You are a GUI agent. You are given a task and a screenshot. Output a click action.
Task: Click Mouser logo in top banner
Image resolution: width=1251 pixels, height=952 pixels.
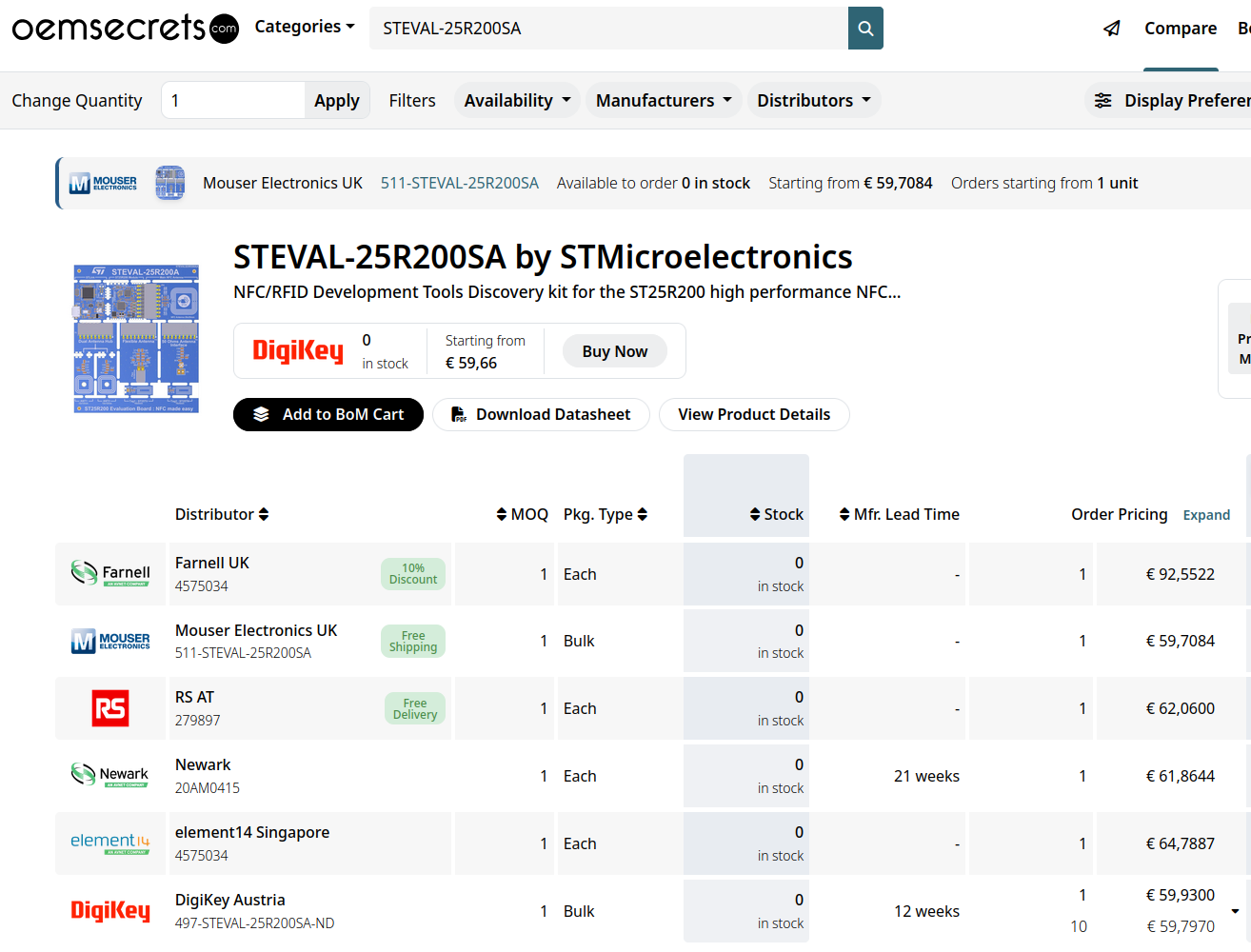click(103, 183)
